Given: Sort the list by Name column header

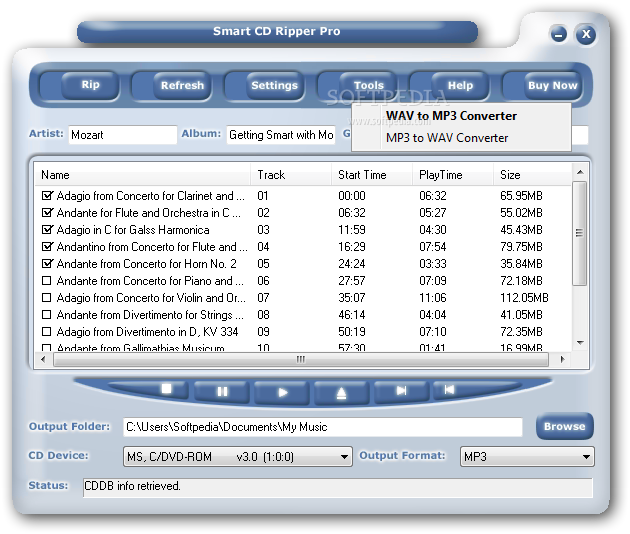Looking at the screenshot, I should tap(143, 175).
